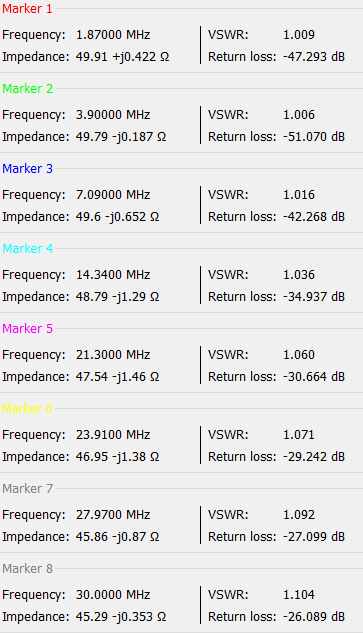
Task: Select the gray Marker 7 title
Action: point(27,488)
